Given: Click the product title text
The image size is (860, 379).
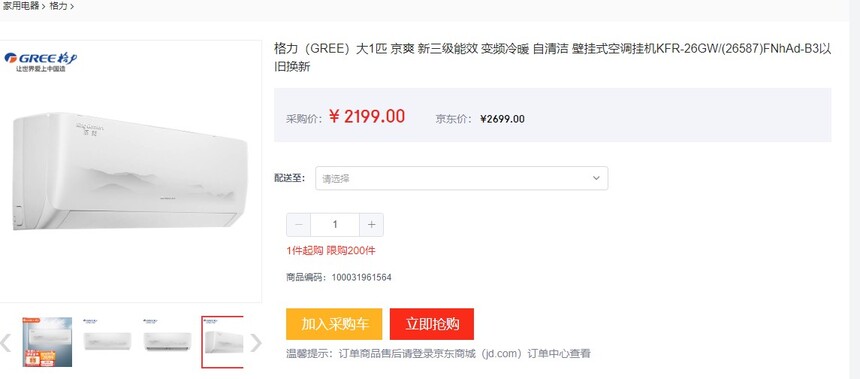Looking at the screenshot, I should [553, 58].
